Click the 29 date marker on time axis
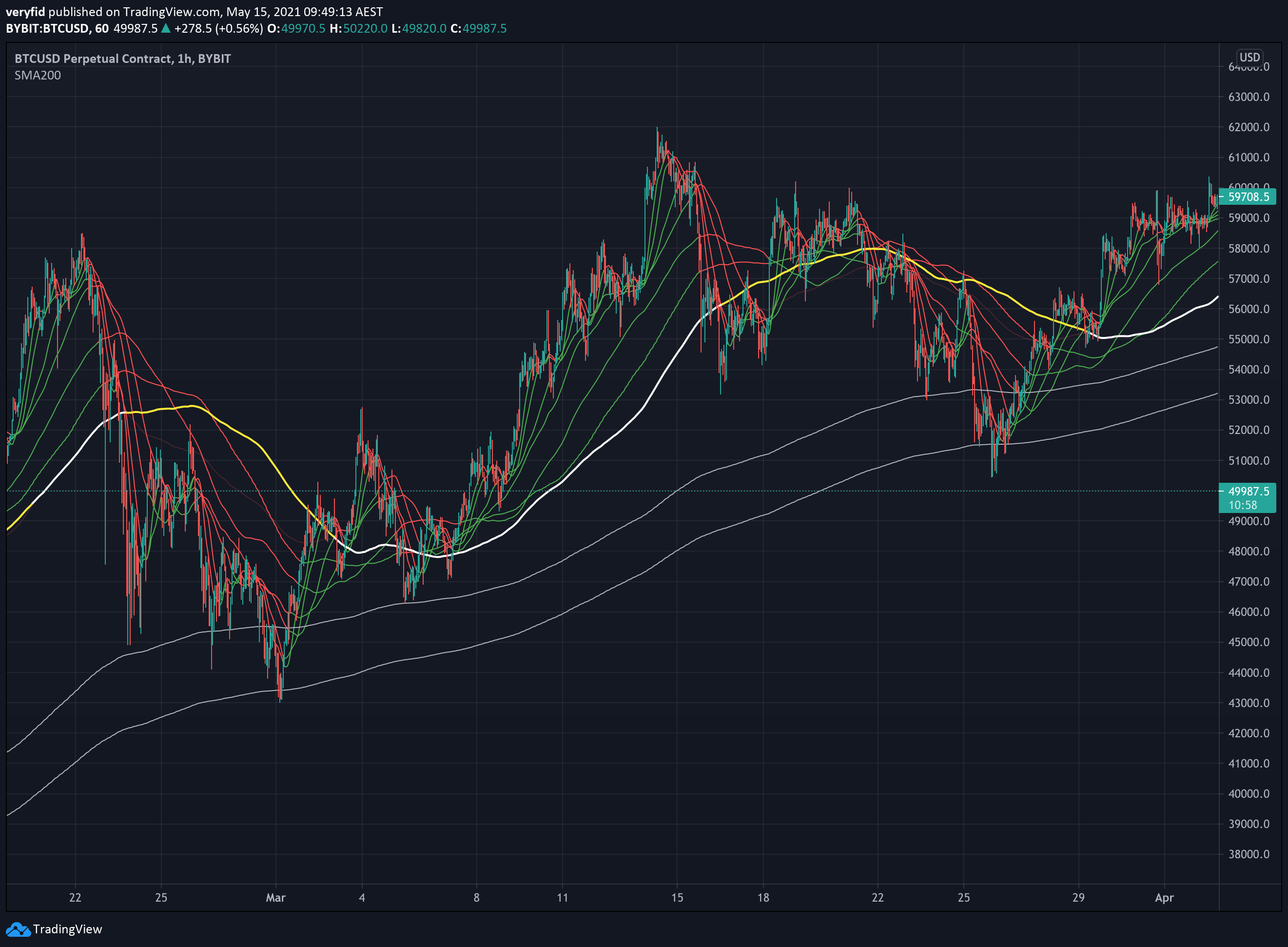Viewport: 1288px width, 947px height. 1078,898
